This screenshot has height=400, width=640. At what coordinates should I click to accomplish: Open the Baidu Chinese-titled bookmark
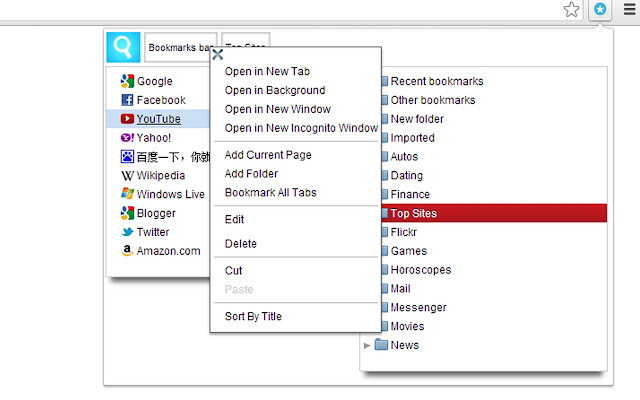click(x=173, y=157)
